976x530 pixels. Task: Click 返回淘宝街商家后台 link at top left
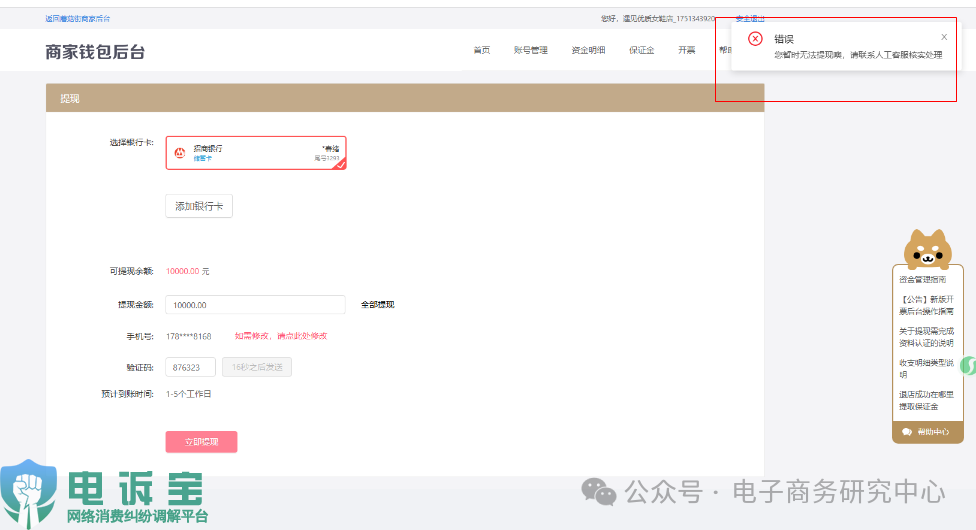click(78, 18)
